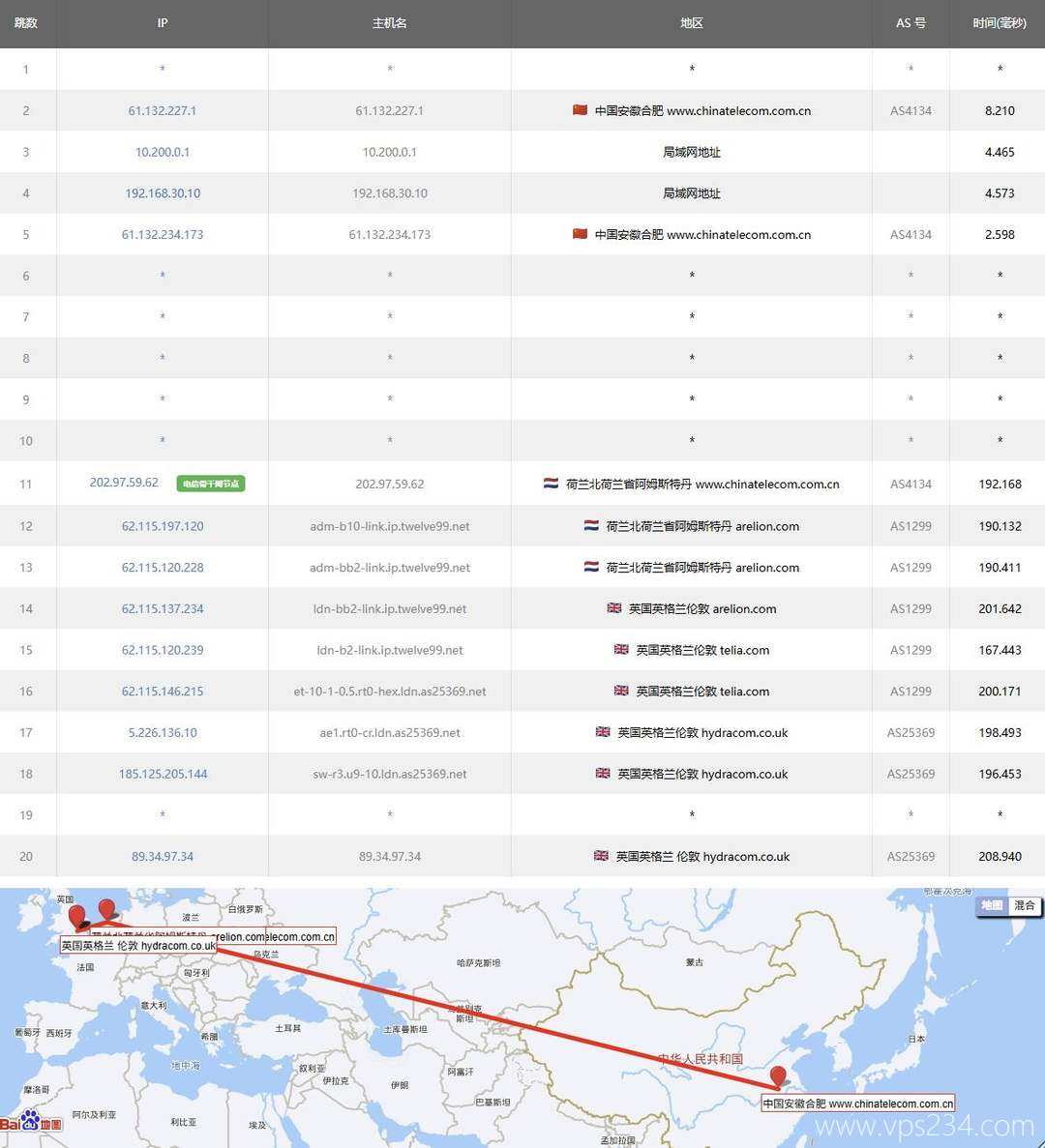The image size is (1045, 1148).
Task: Open IP link 61.132.227.1
Action: [x=162, y=110]
